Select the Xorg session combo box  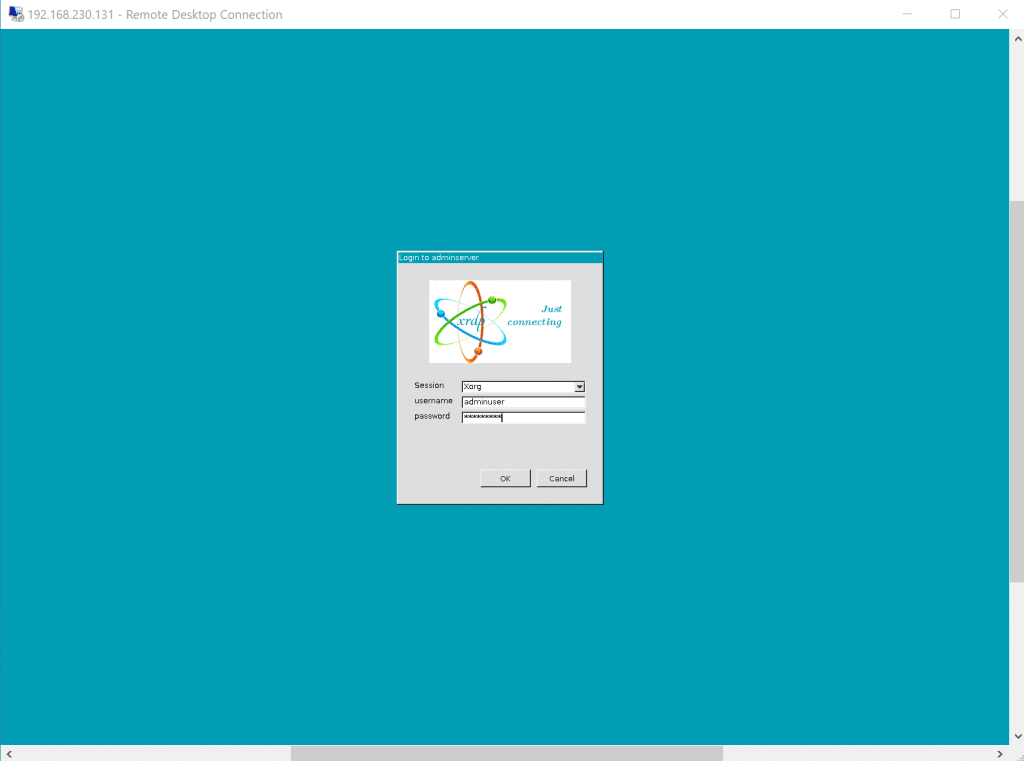point(523,387)
